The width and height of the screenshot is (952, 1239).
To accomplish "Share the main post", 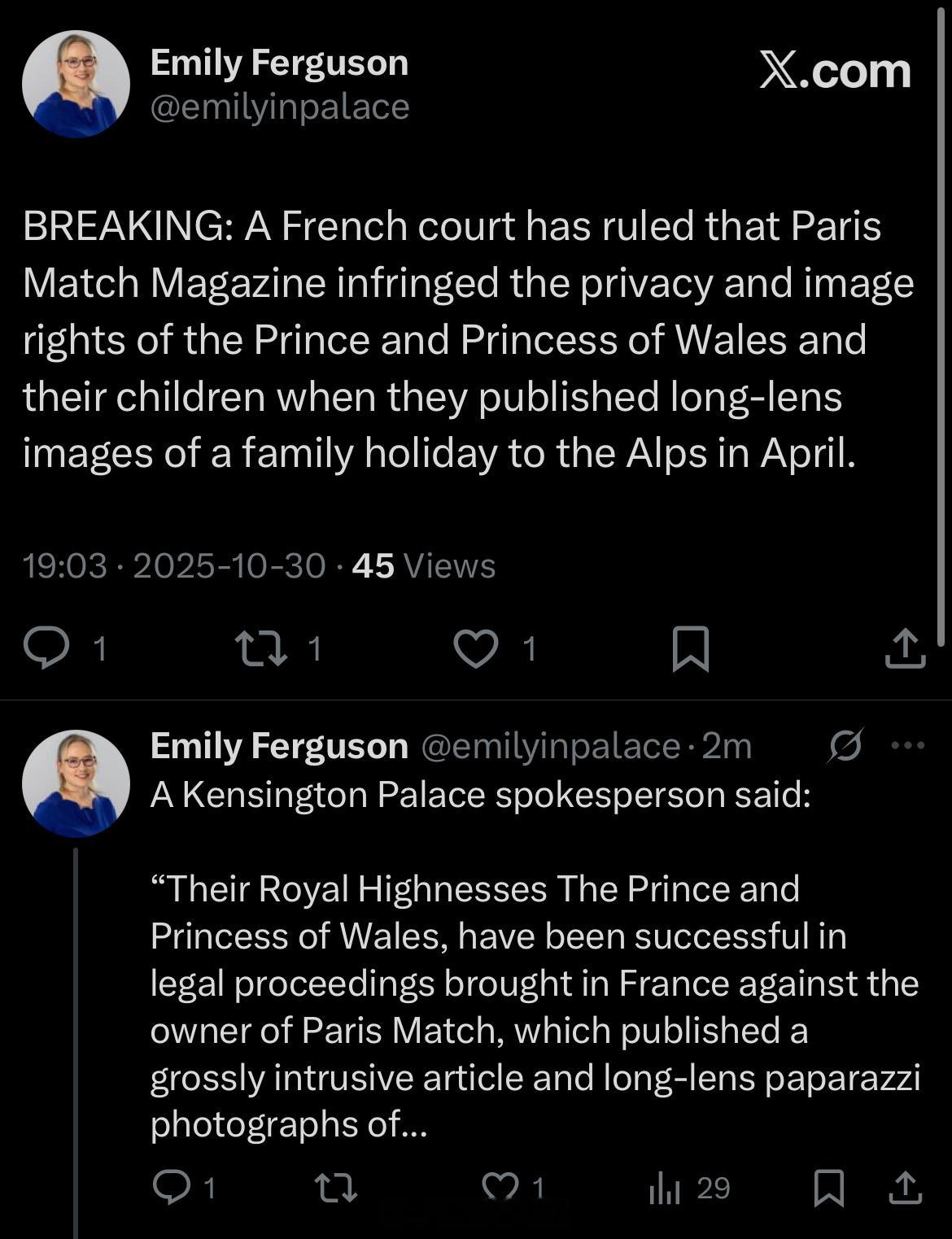I will [905, 648].
